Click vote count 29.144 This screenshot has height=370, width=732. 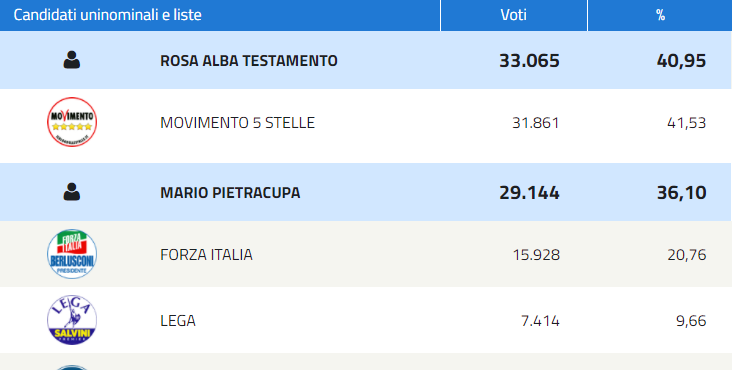tap(529, 193)
